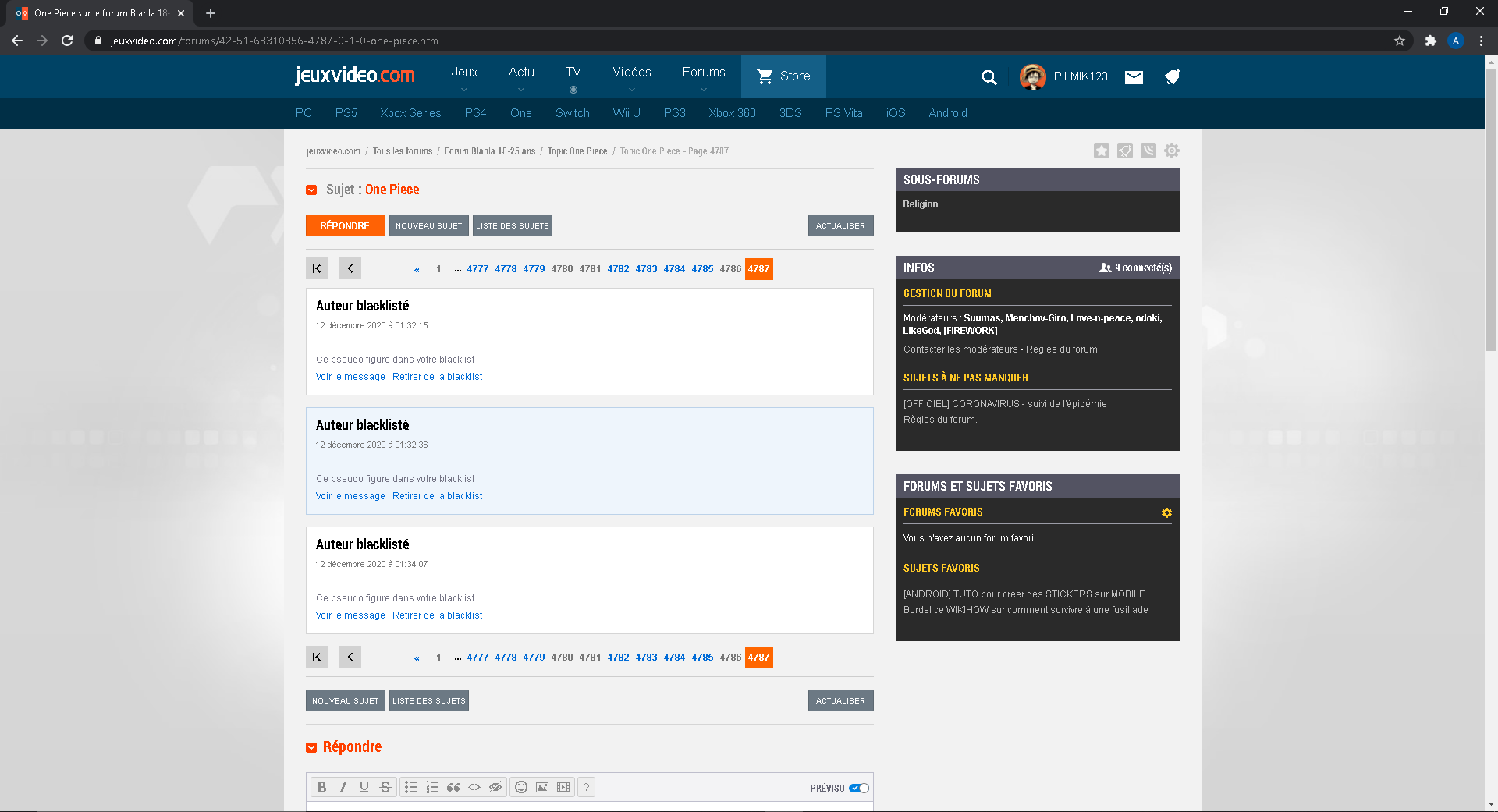The width and height of the screenshot is (1498, 812).
Task: Click Retirer de la blacklist in first message
Action: 438,377
